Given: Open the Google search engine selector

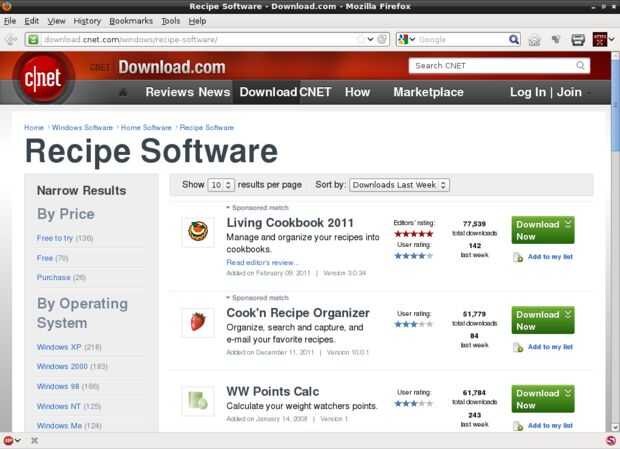Looking at the screenshot, I should [406, 40].
